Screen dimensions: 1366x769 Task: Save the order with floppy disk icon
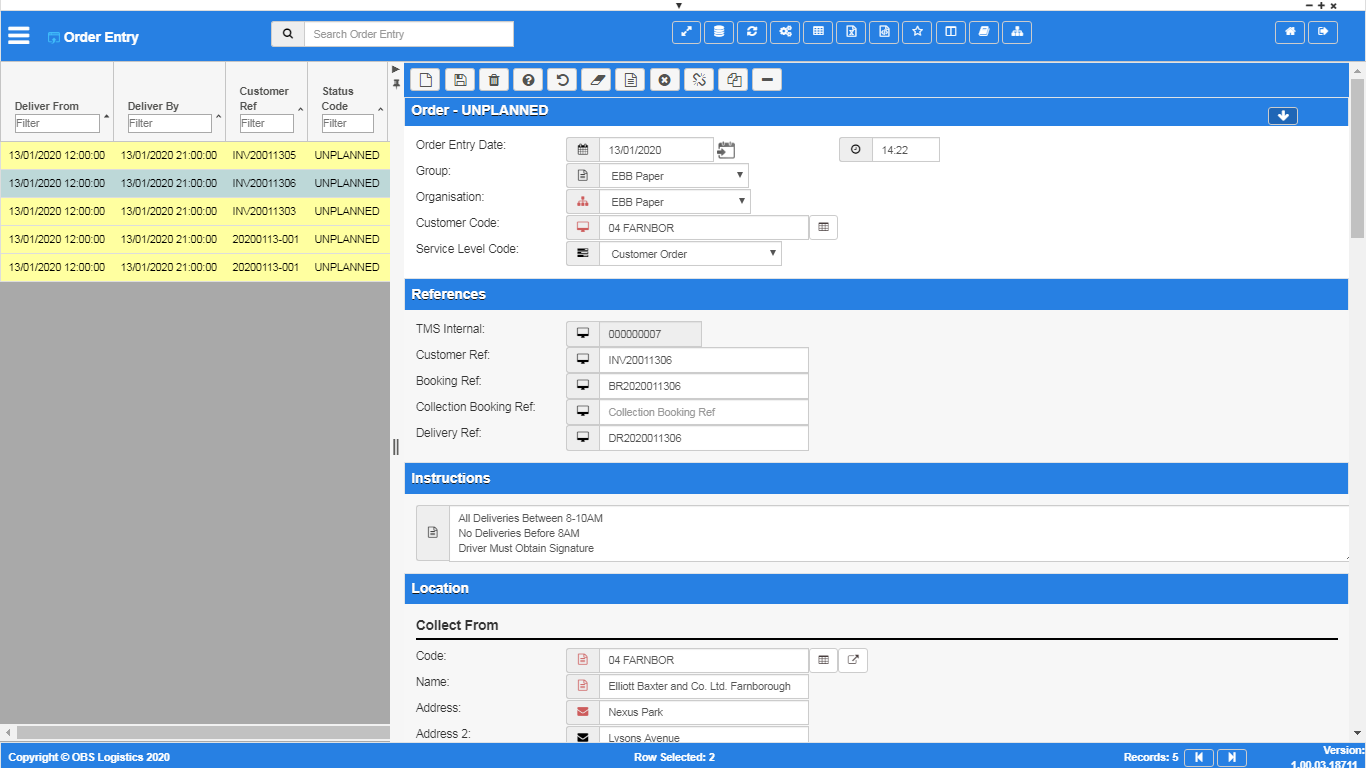(460, 80)
